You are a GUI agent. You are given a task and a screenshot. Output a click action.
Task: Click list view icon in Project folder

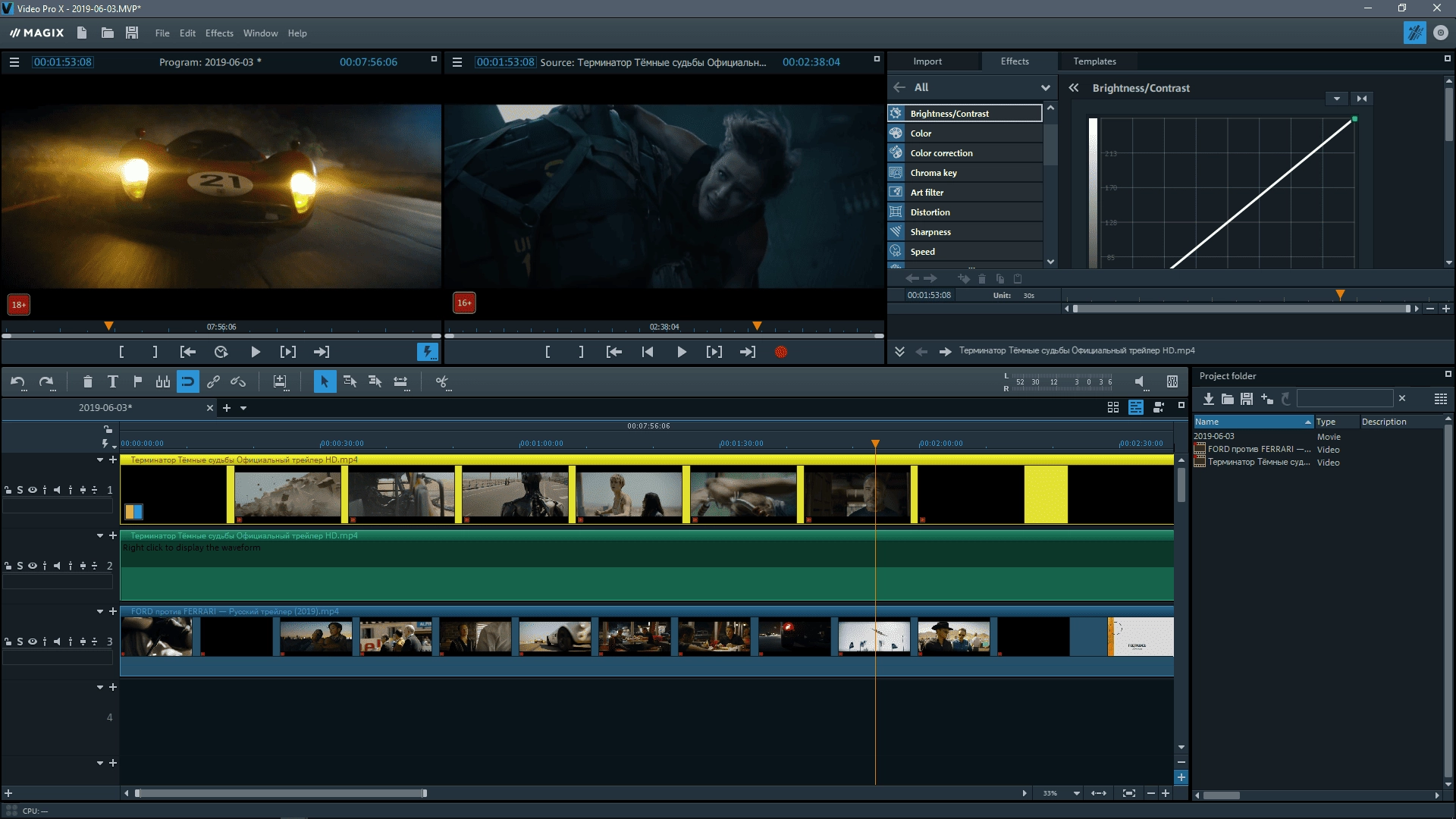[x=1441, y=398]
